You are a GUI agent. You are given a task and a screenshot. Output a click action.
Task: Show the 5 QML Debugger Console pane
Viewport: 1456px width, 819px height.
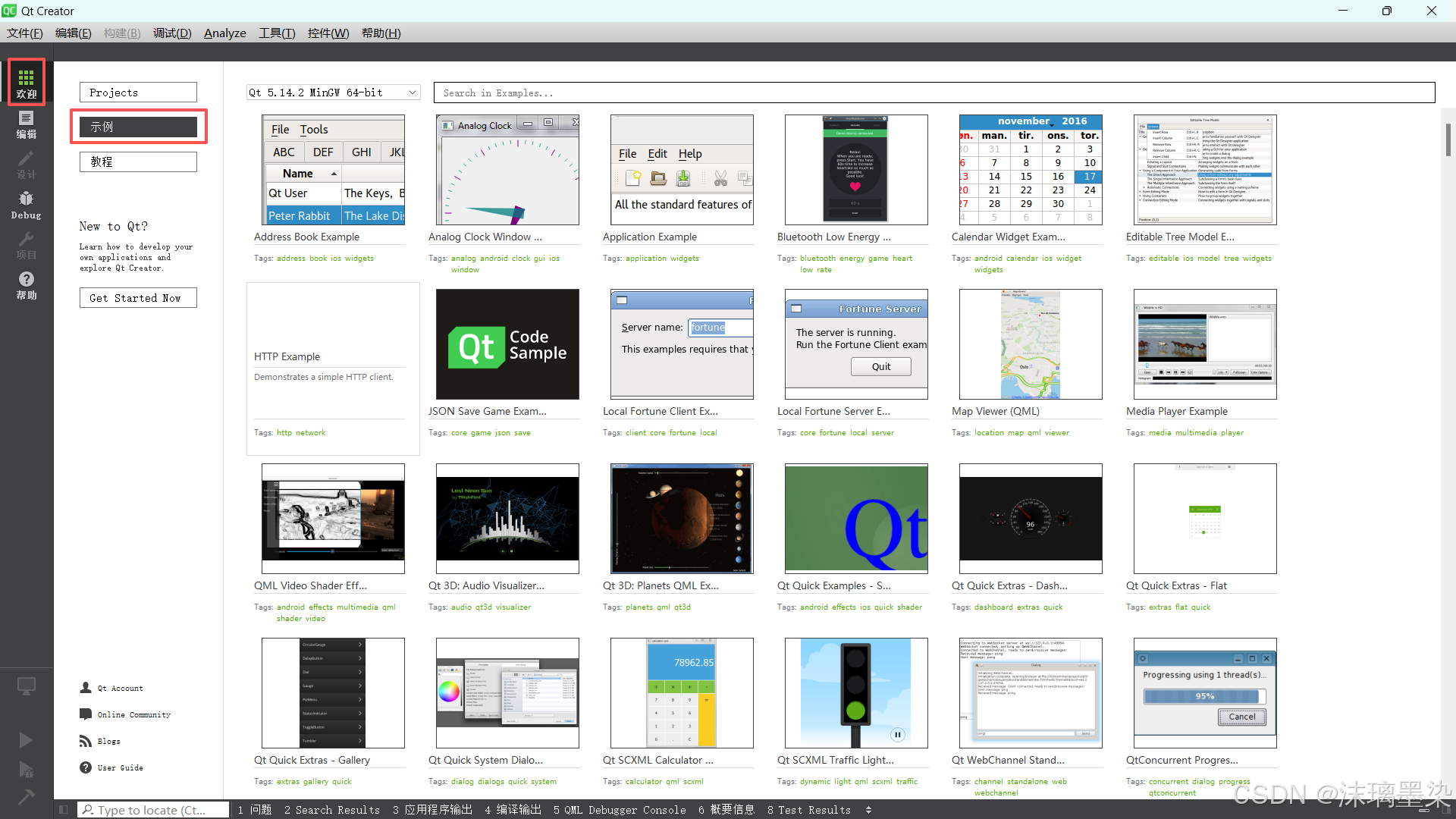(620, 810)
